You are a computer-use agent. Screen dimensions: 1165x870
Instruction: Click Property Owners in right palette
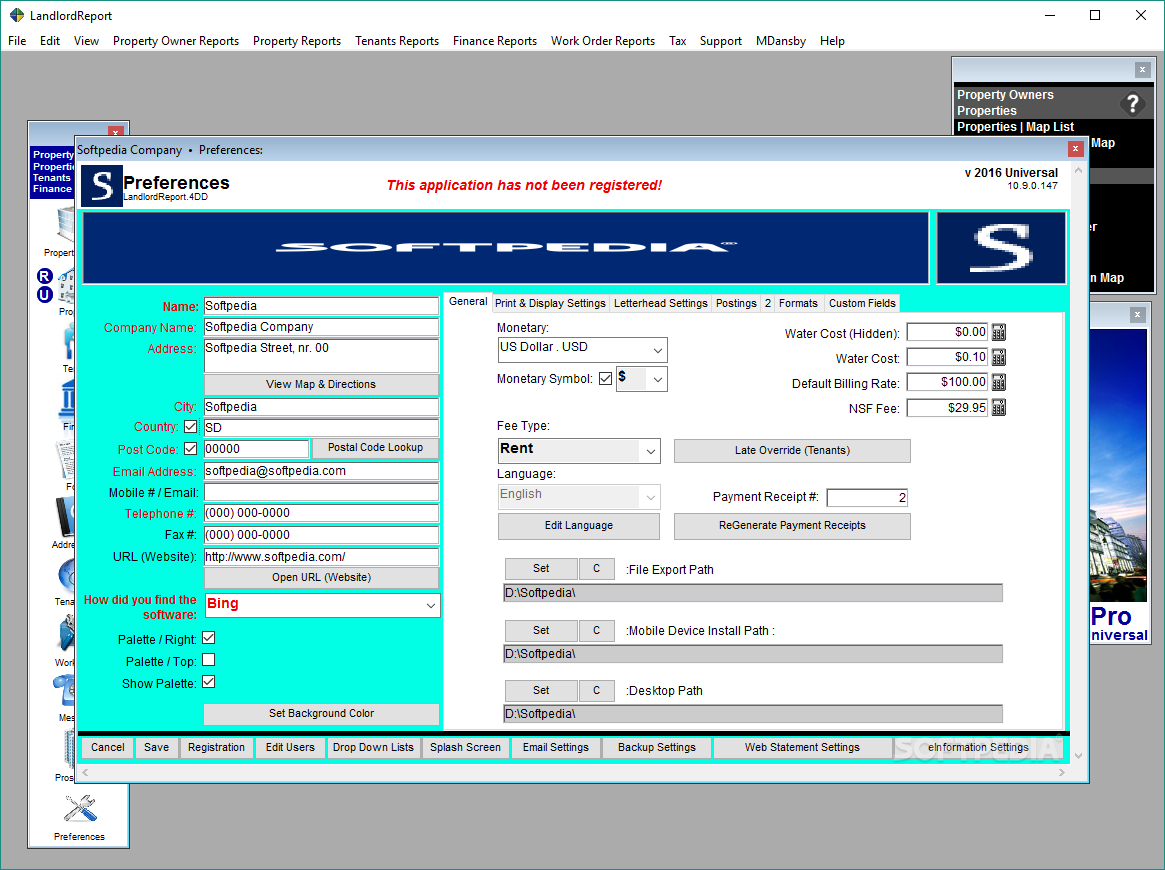[1005, 95]
